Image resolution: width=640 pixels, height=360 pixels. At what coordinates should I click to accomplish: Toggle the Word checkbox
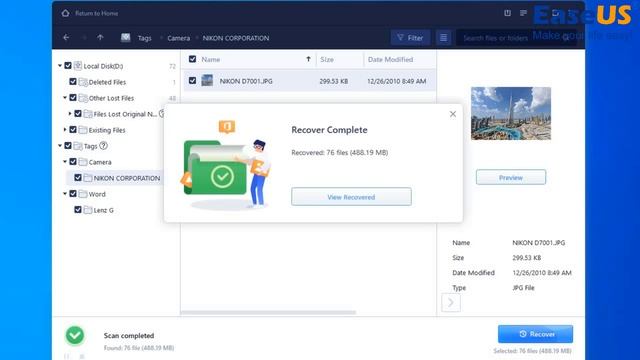pyautogui.click(x=73, y=193)
